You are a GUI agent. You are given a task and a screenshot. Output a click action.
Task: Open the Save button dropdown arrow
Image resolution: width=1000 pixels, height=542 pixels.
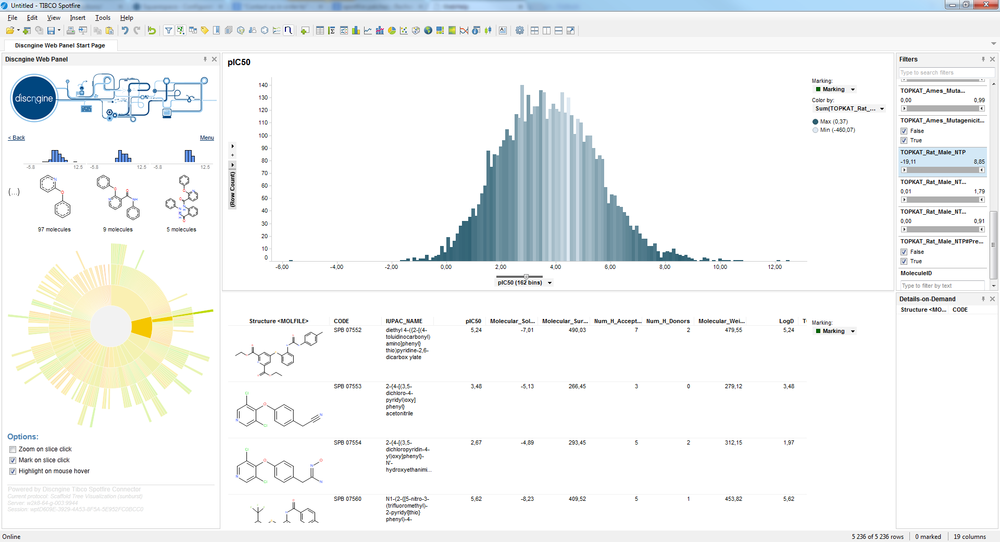pos(59,31)
